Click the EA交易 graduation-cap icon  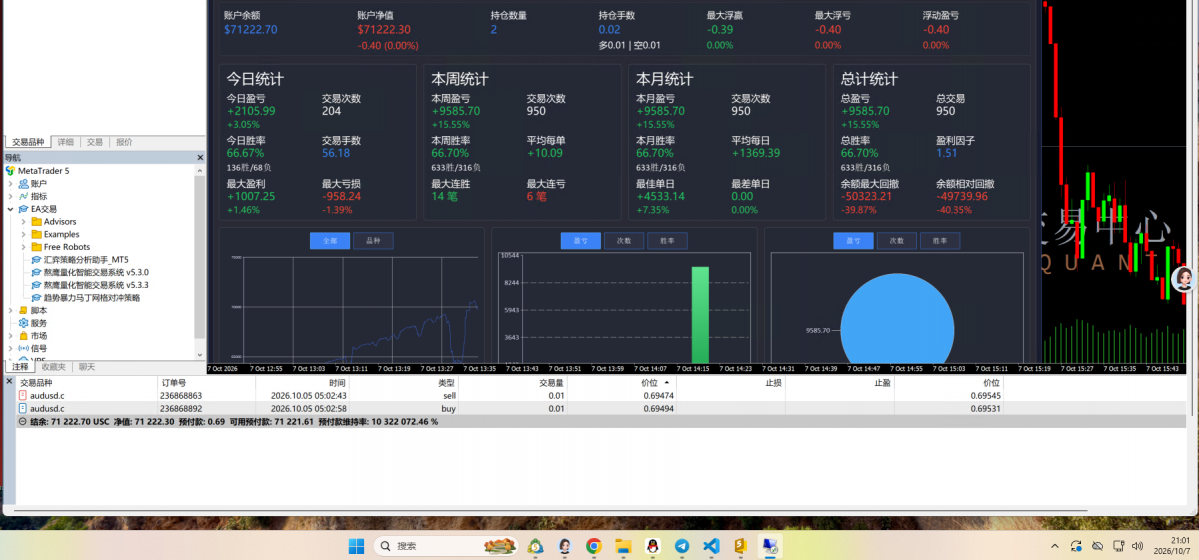[24, 209]
